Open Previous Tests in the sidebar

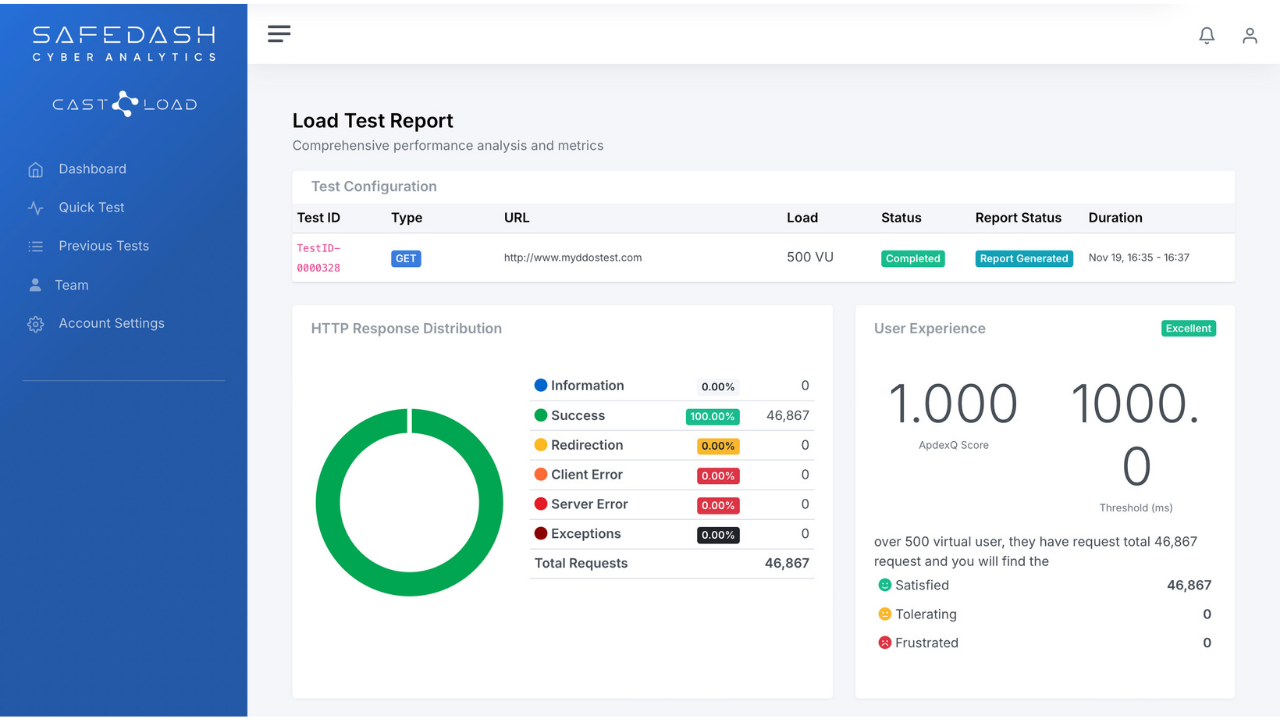[103, 246]
